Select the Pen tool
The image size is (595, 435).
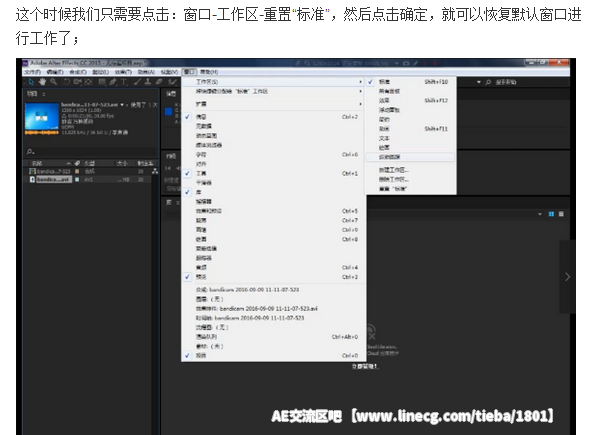[113, 82]
